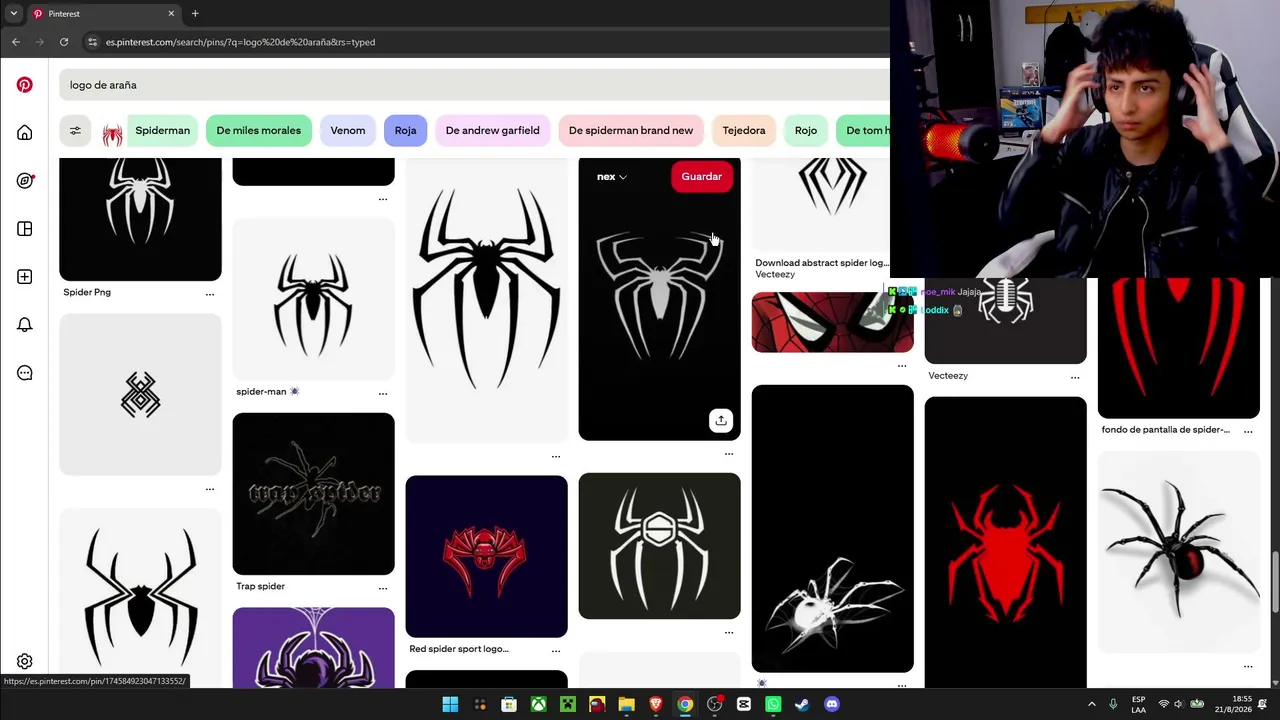
Task: Switch the ESP LAA keyboard language indicator
Action: [1139, 704]
